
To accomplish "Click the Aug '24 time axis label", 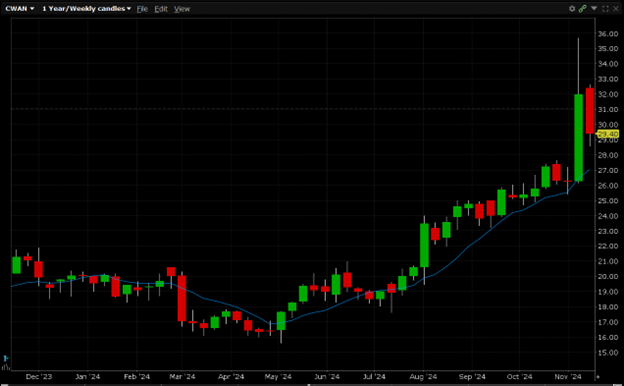I will [423, 376].
